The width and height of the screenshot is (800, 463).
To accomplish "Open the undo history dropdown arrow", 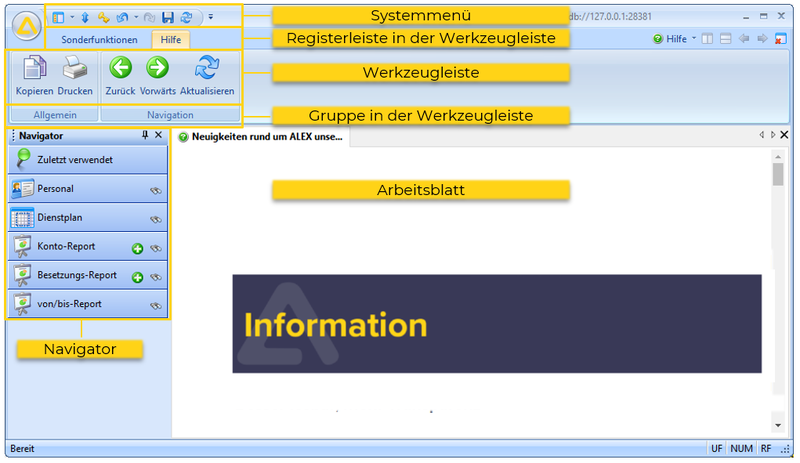I will click(136, 17).
